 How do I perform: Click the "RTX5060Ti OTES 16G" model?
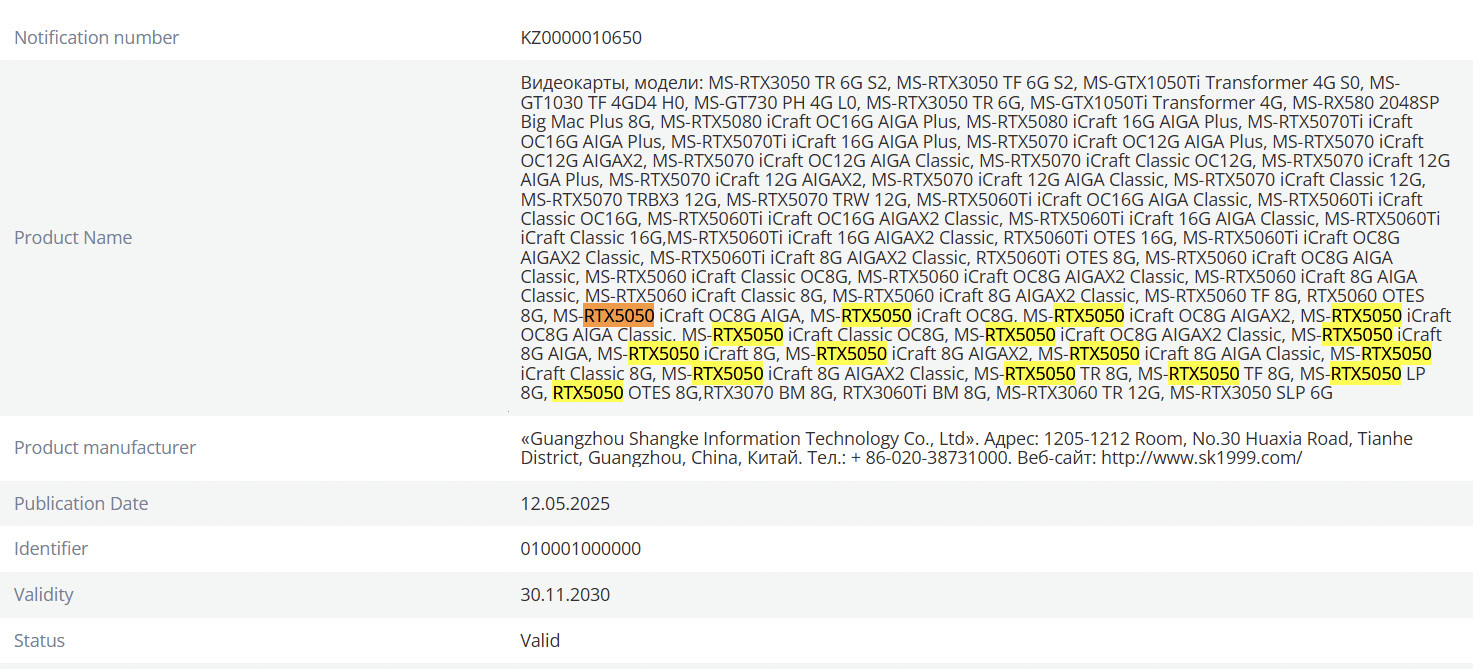[1087, 238]
